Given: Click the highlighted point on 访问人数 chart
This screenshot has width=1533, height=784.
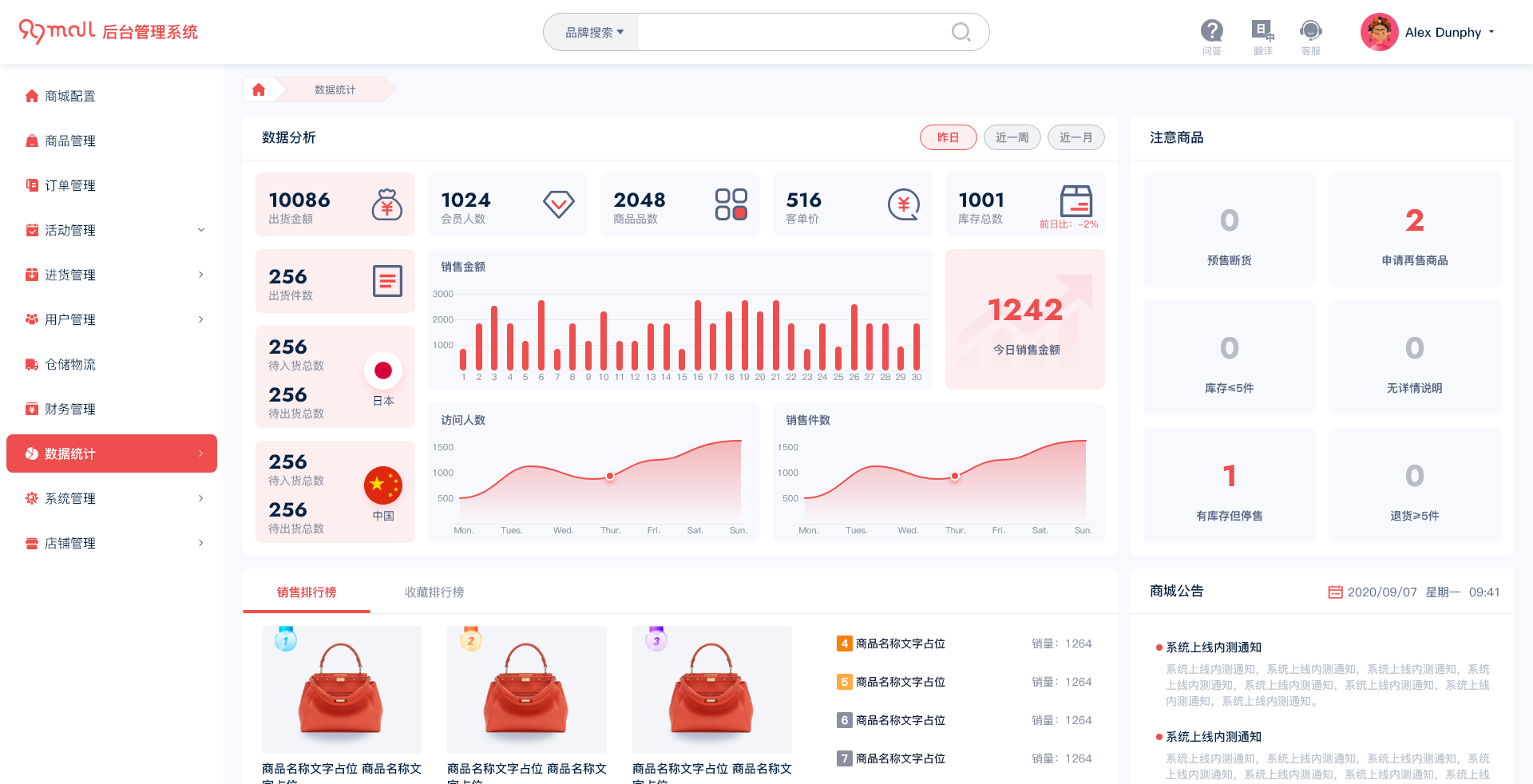Looking at the screenshot, I should point(610,476).
